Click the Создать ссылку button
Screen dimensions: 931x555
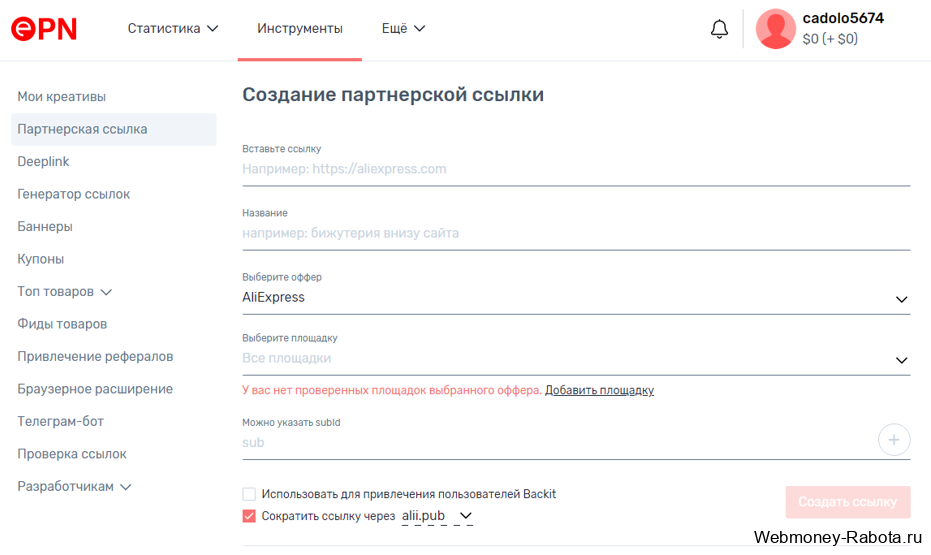(847, 502)
